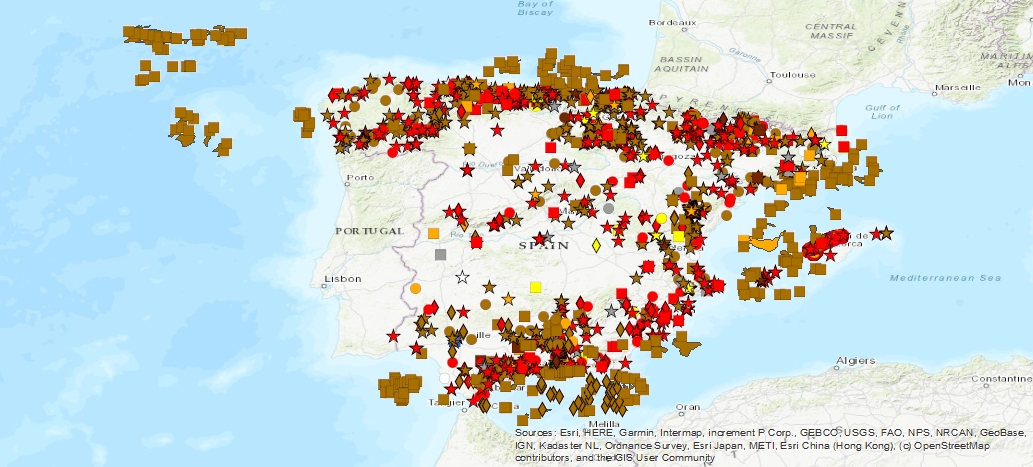
Task: Select the orange circle marker east of Lisbon
Action: (x=416, y=288)
